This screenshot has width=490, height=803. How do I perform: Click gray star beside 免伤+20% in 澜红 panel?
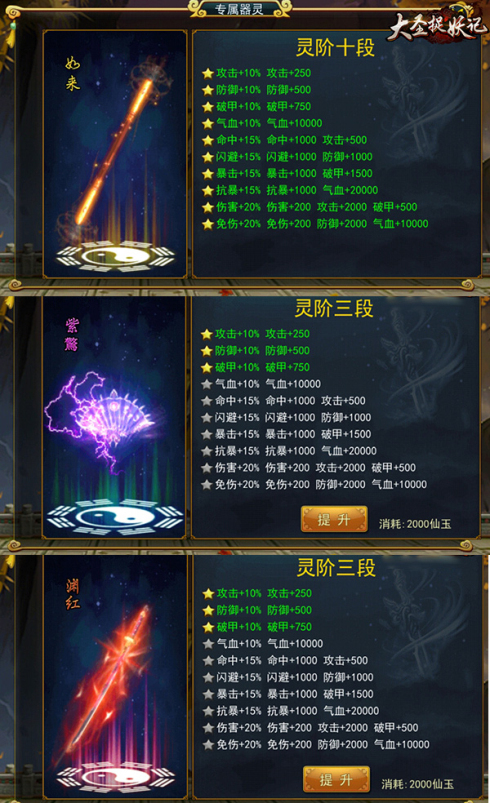[208, 745]
